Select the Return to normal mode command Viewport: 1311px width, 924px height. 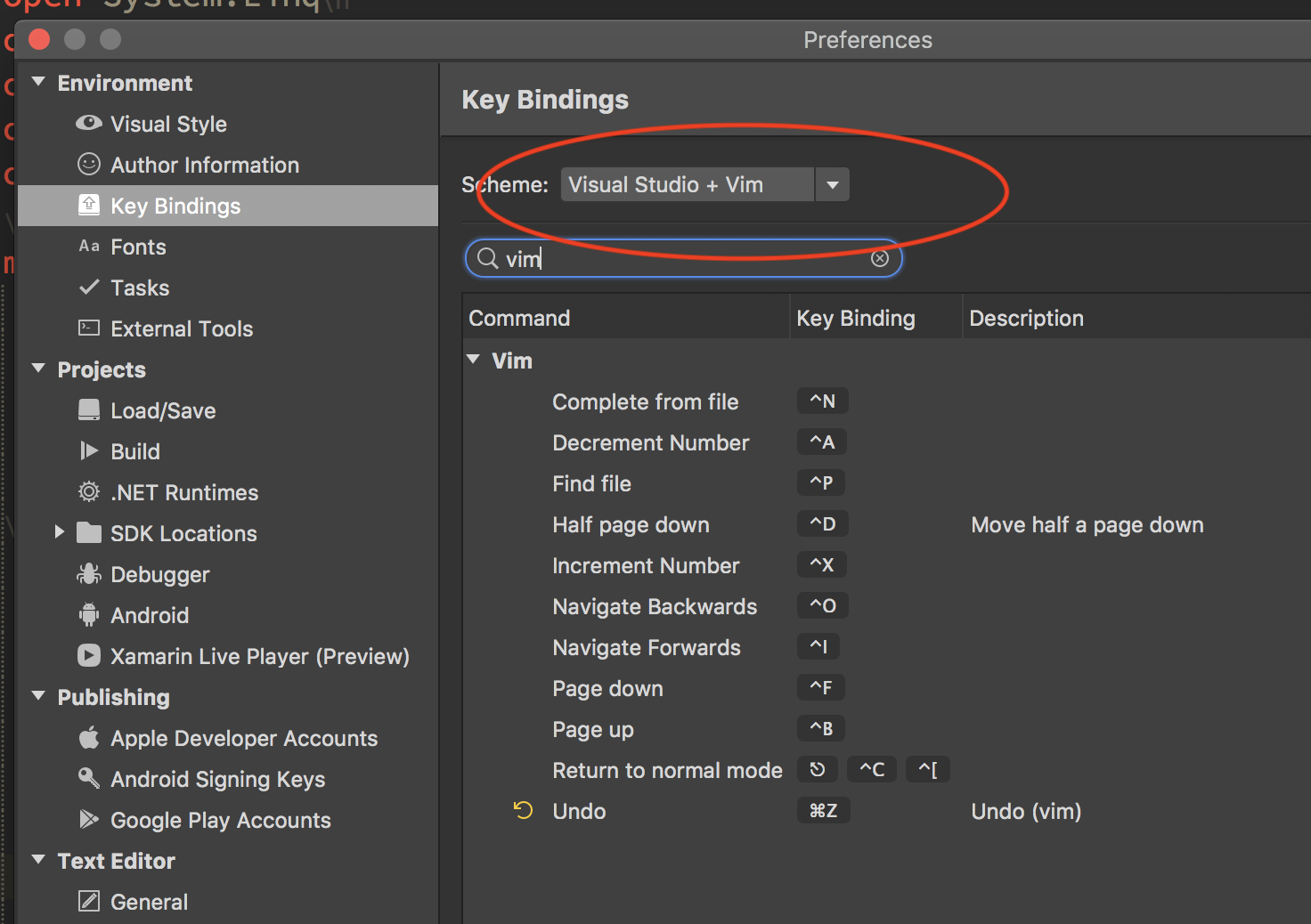[x=667, y=770]
